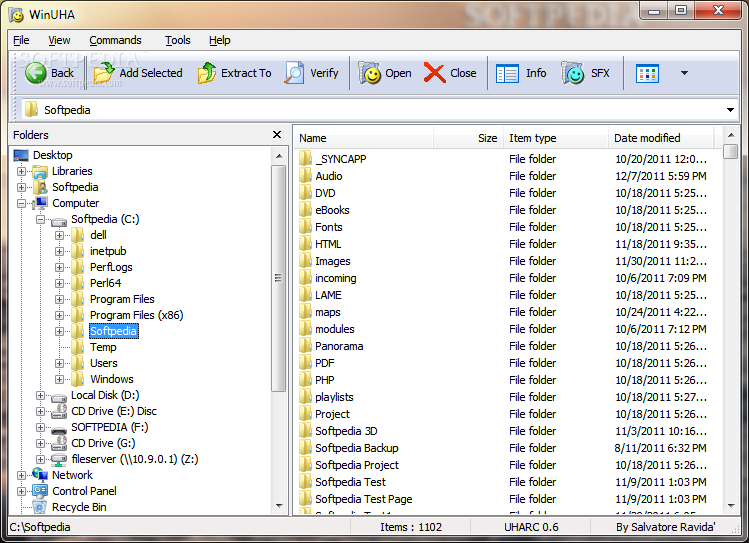Click the SOFTPEDIA (F:) drive icon
This screenshot has height=543, width=749.
tap(59, 430)
